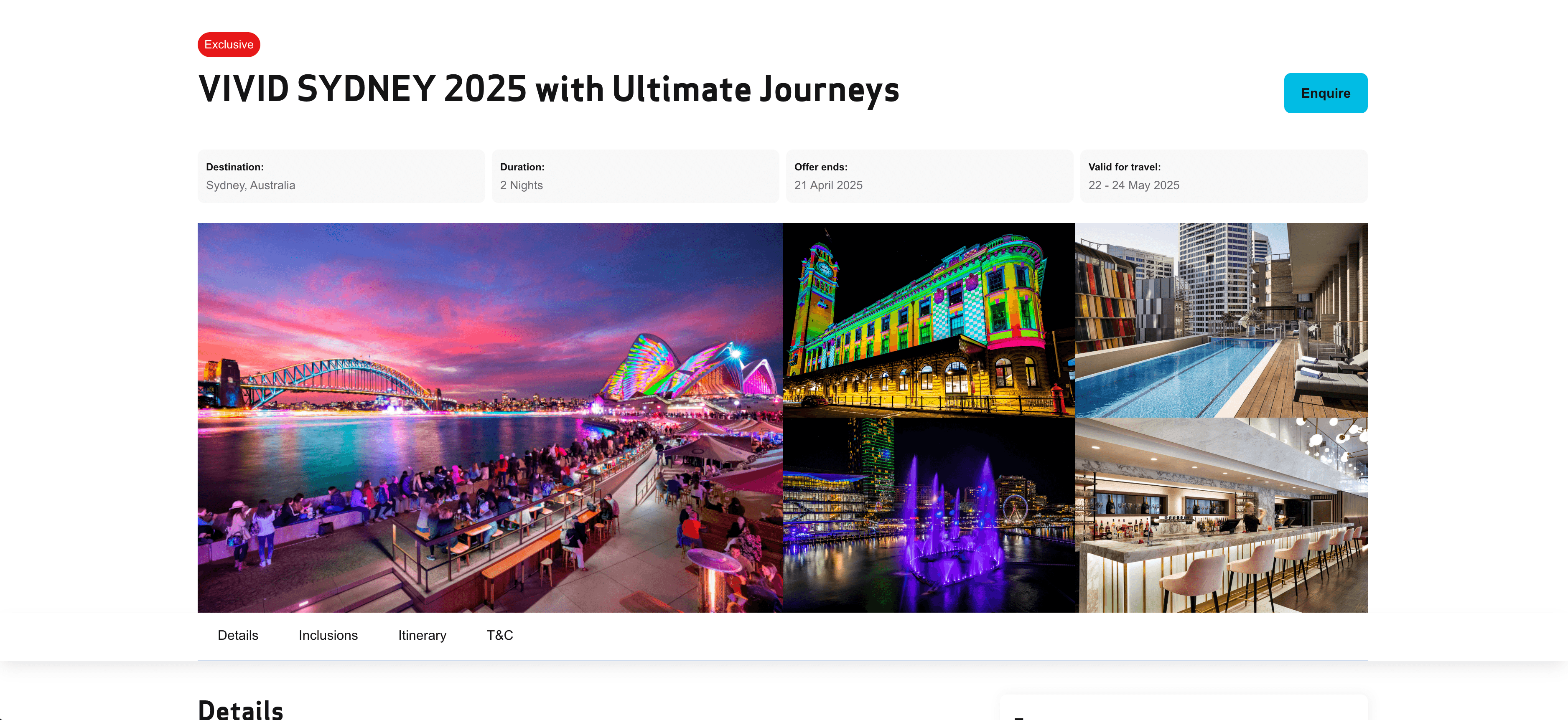Click the 'Valid for travel:' label

click(x=1124, y=167)
